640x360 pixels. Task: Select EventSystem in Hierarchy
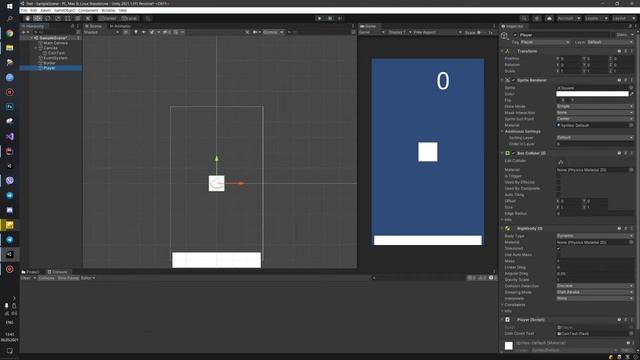pyautogui.click(x=56, y=58)
